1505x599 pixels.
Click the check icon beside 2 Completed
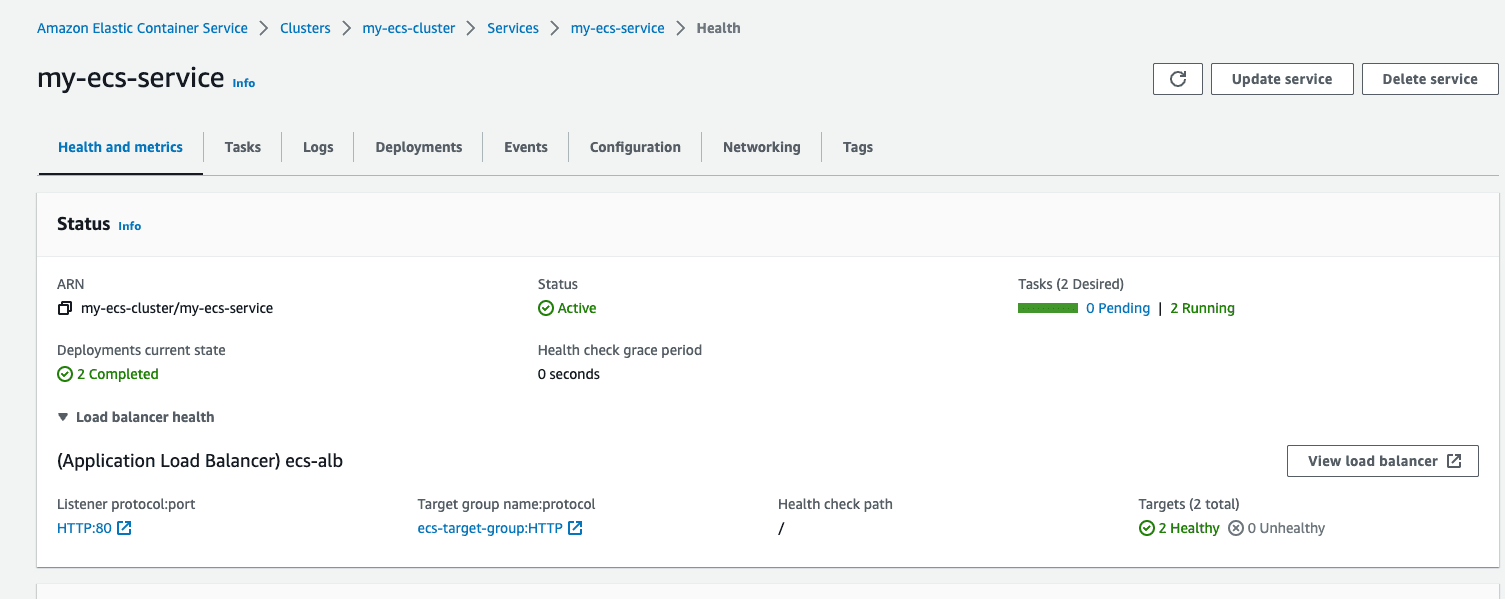point(66,373)
